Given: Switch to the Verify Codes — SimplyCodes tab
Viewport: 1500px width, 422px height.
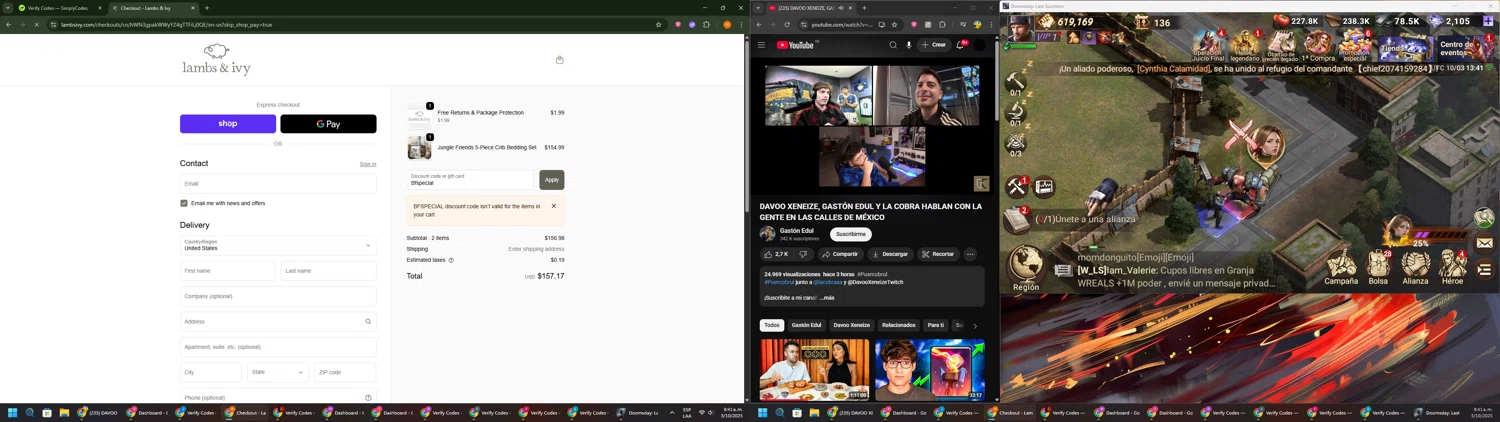Looking at the screenshot, I should coord(55,8).
